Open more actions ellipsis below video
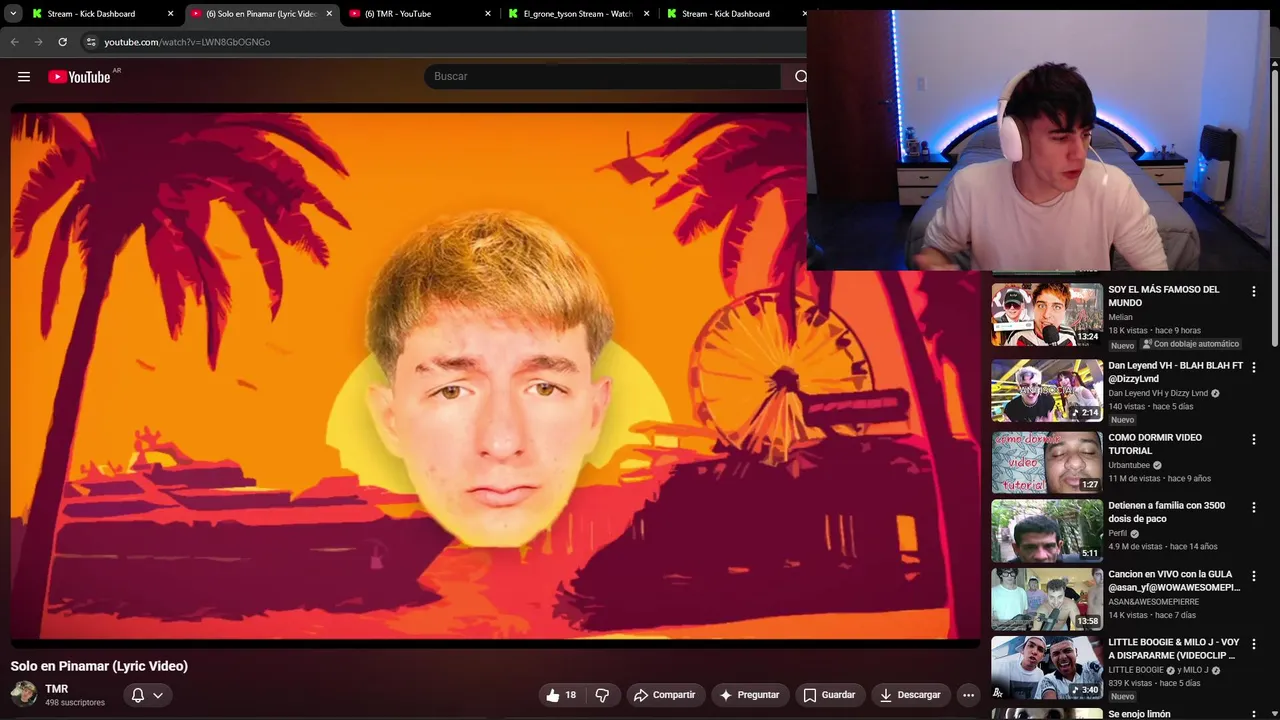The width and height of the screenshot is (1280, 720). (968, 695)
